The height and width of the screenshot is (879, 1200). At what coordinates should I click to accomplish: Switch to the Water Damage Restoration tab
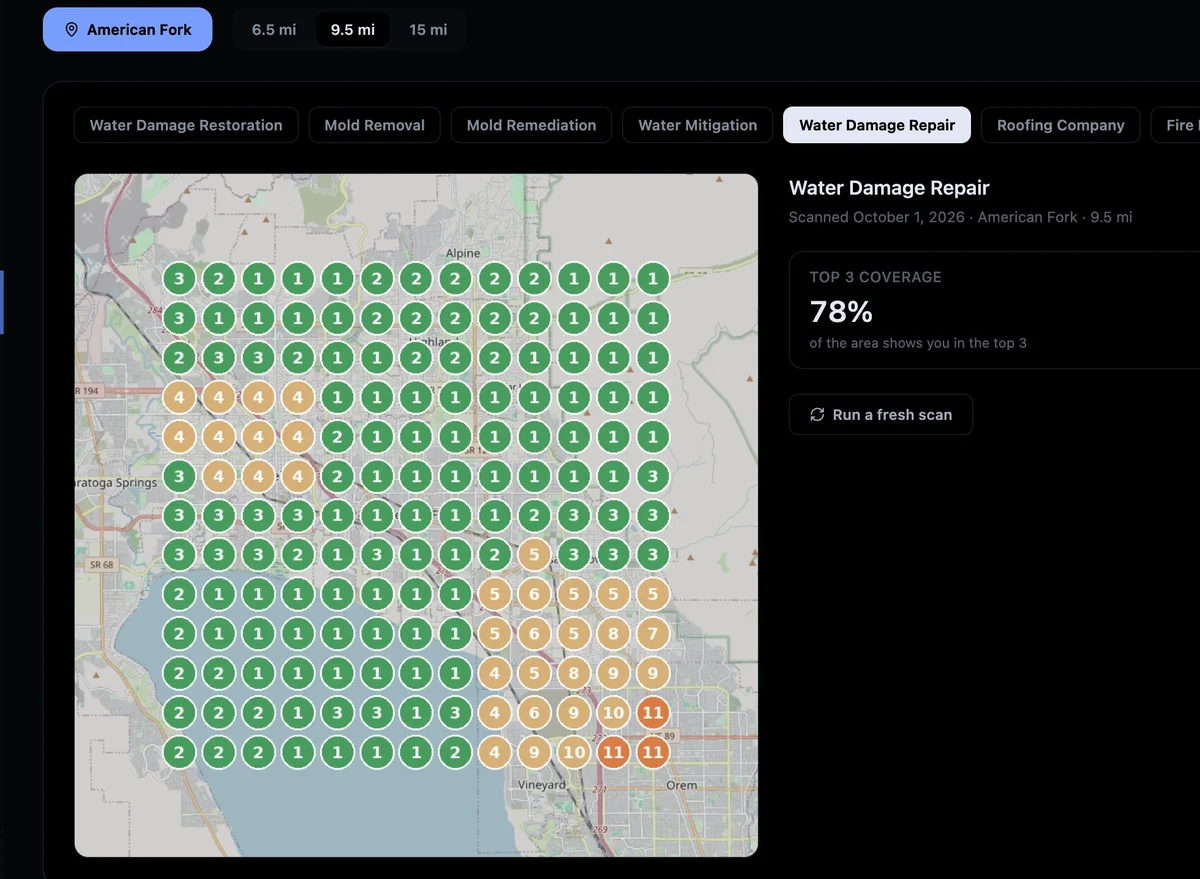tap(186, 125)
